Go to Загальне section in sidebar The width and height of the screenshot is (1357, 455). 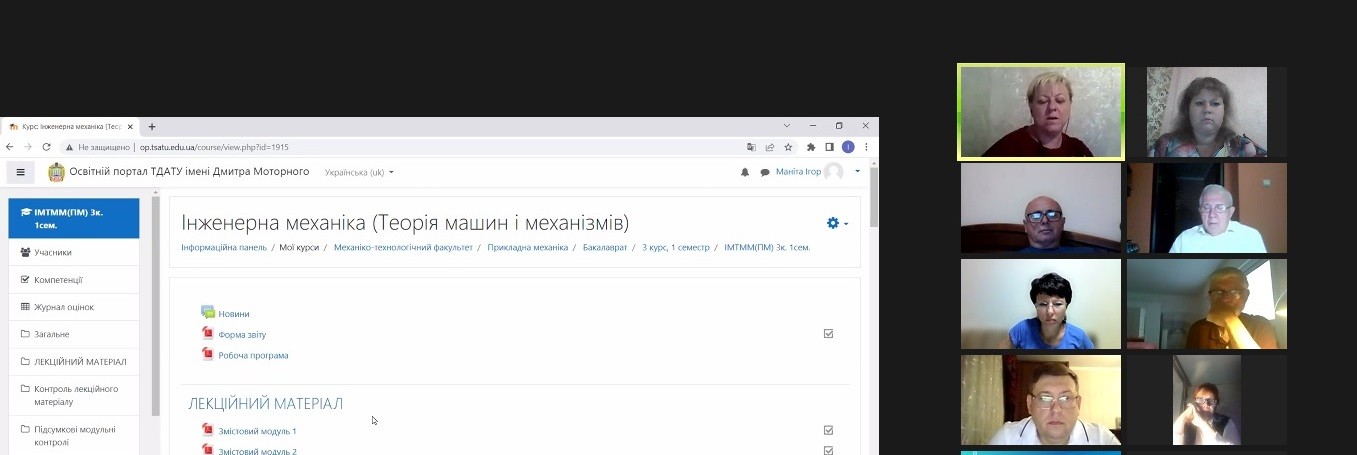[74, 334]
